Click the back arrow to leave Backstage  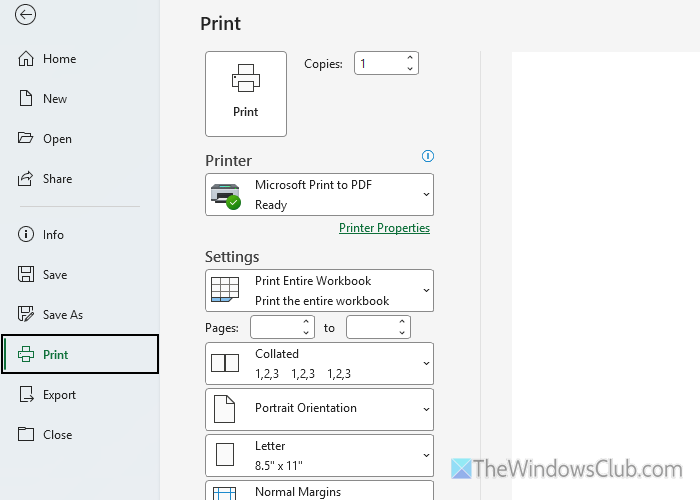[x=25, y=15]
